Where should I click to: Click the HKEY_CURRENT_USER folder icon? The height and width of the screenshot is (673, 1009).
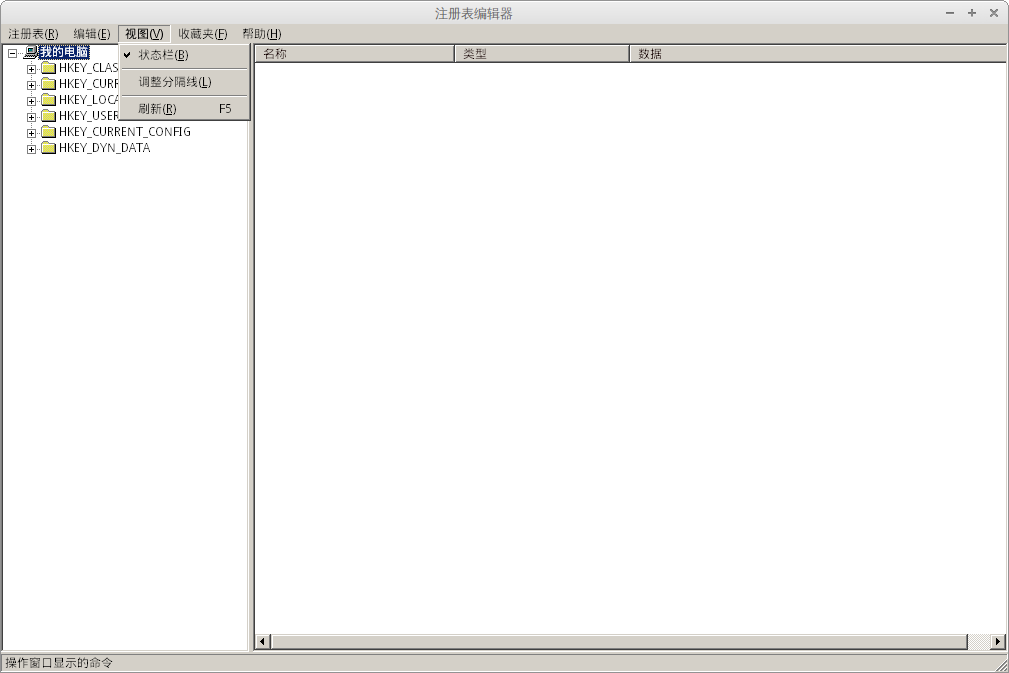click(48, 84)
